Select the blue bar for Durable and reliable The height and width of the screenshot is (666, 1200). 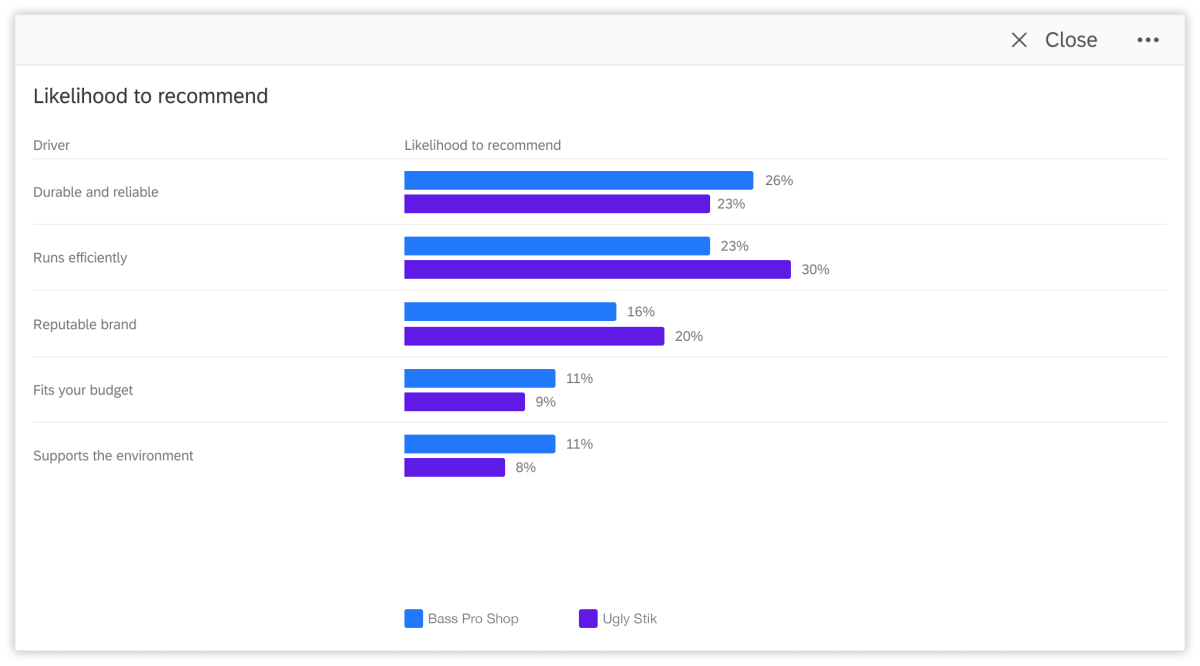point(578,180)
